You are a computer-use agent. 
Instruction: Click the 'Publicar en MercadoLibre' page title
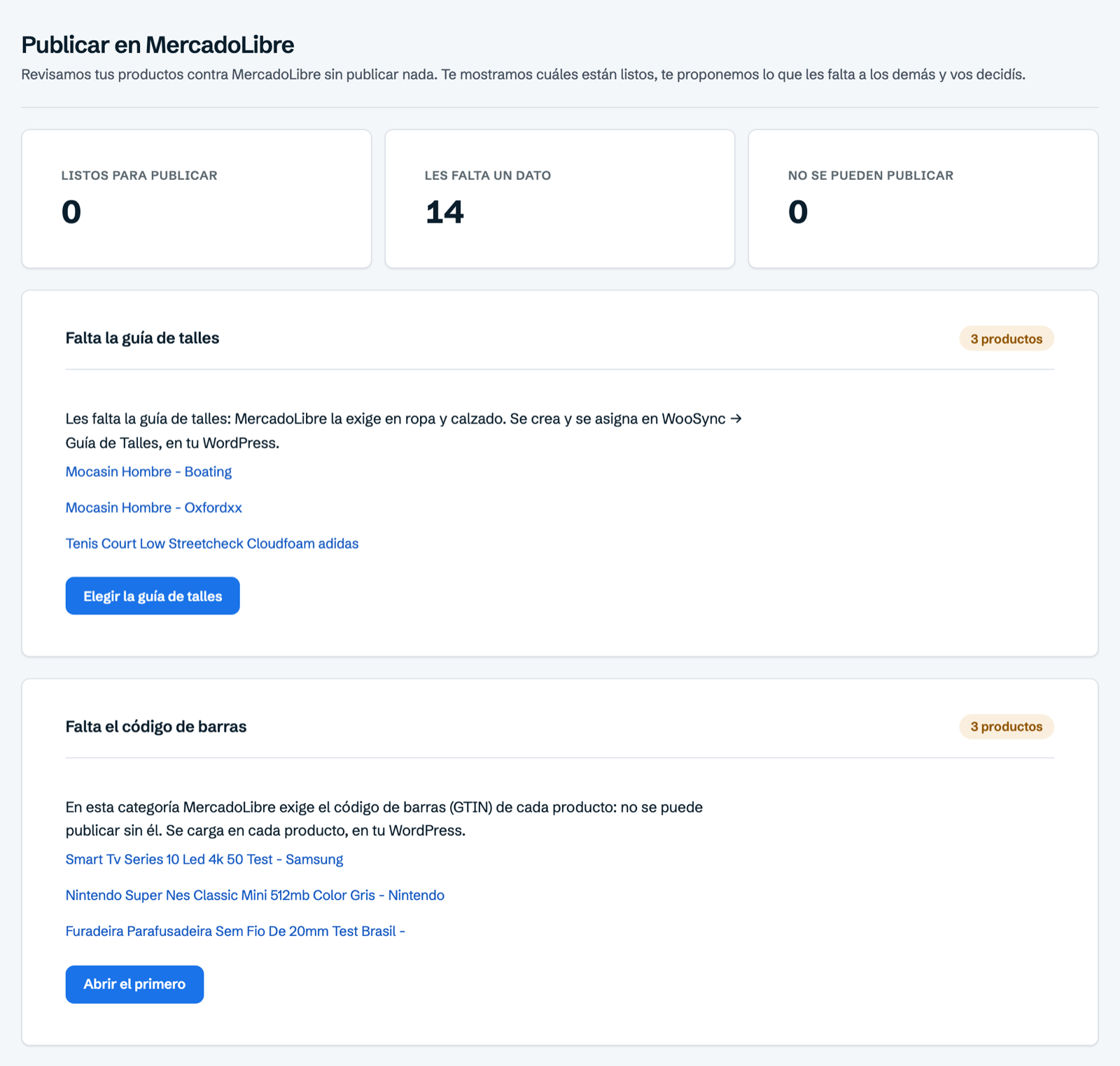(157, 45)
